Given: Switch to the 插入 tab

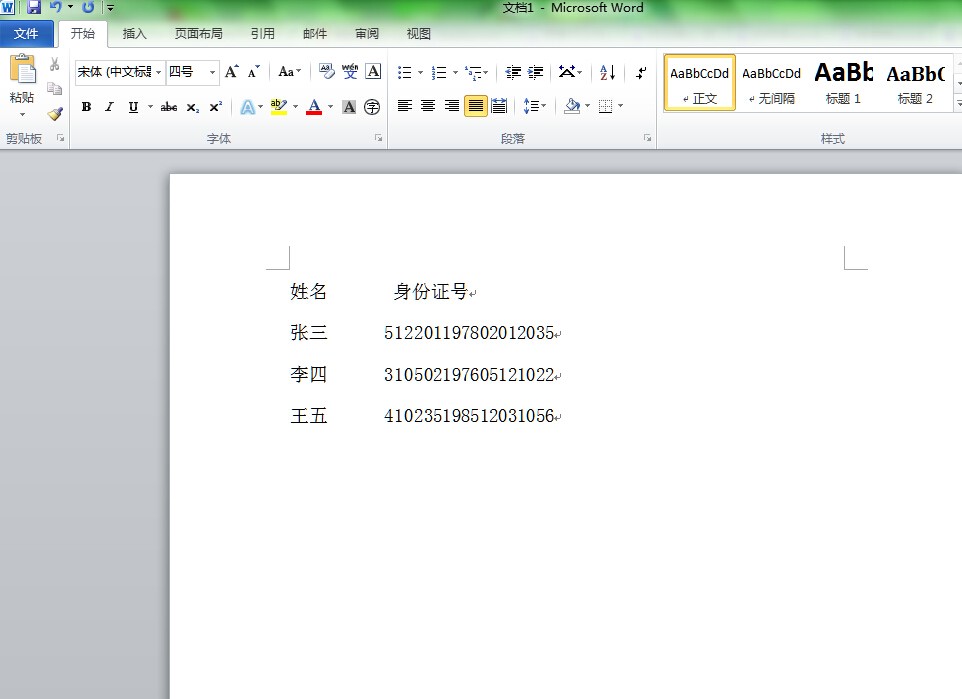Looking at the screenshot, I should pyautogui.click(x=134, y=34).
